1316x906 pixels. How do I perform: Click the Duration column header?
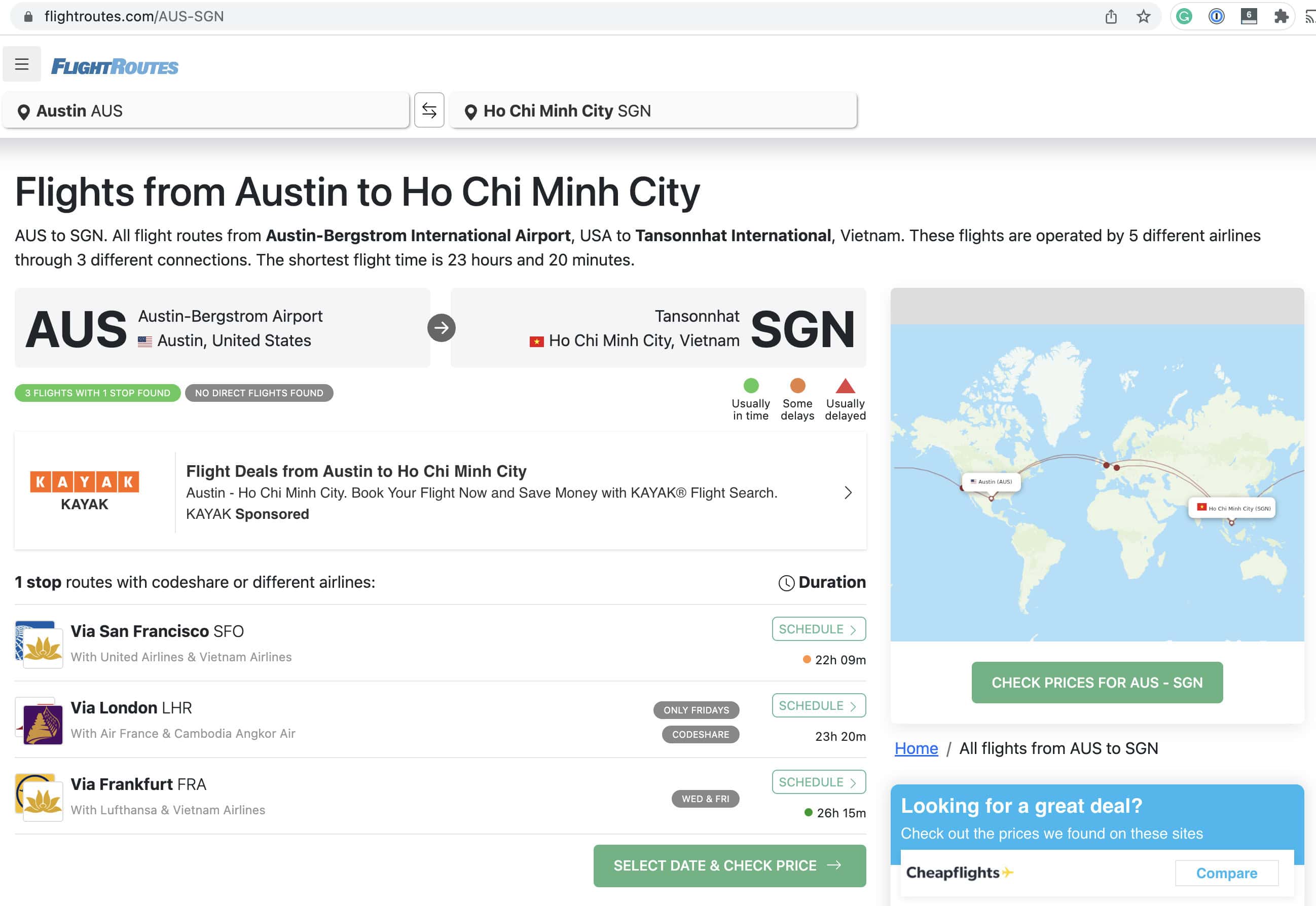[822, 582]
